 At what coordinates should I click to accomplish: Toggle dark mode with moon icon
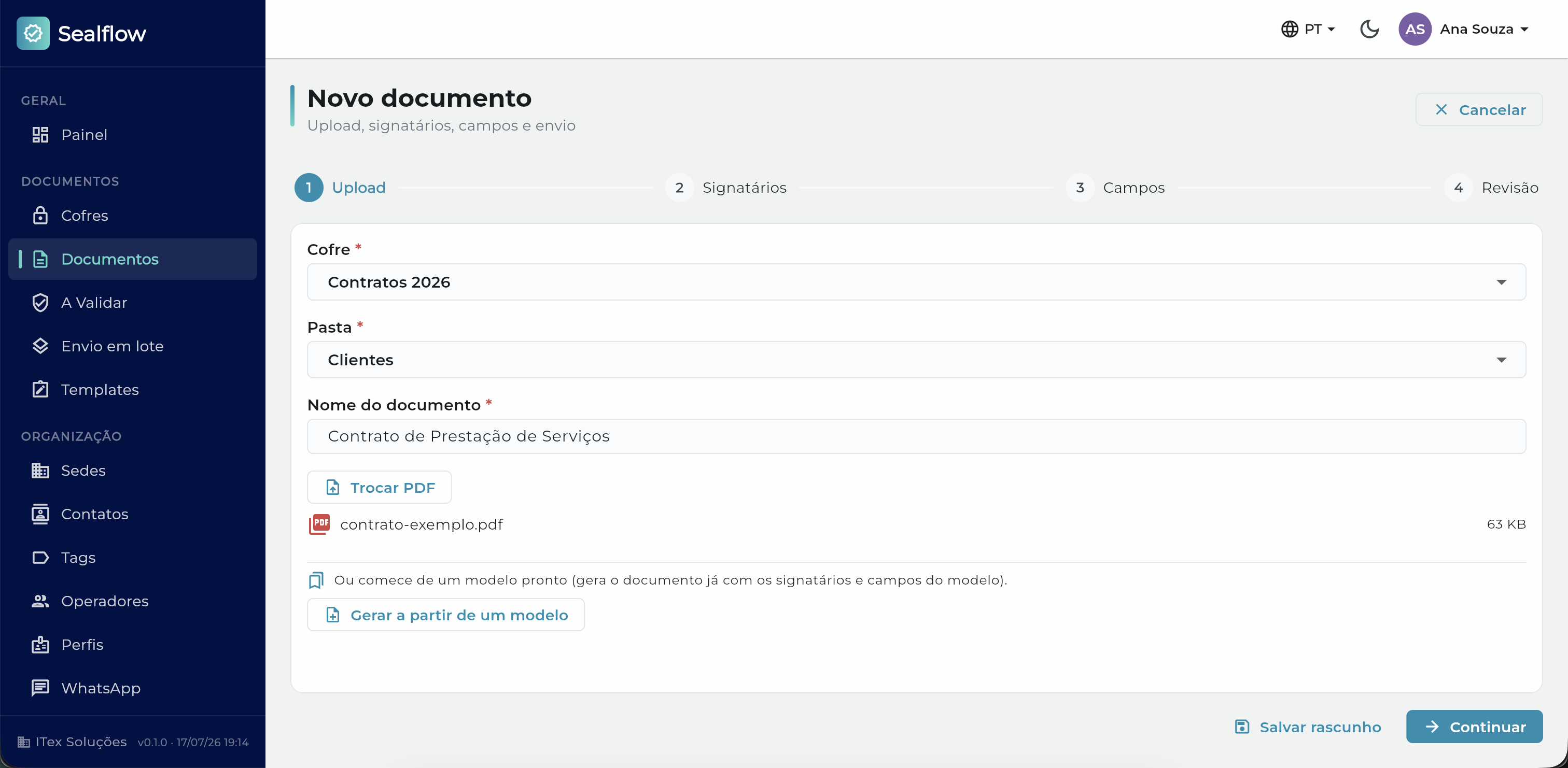click(1369, 29)
